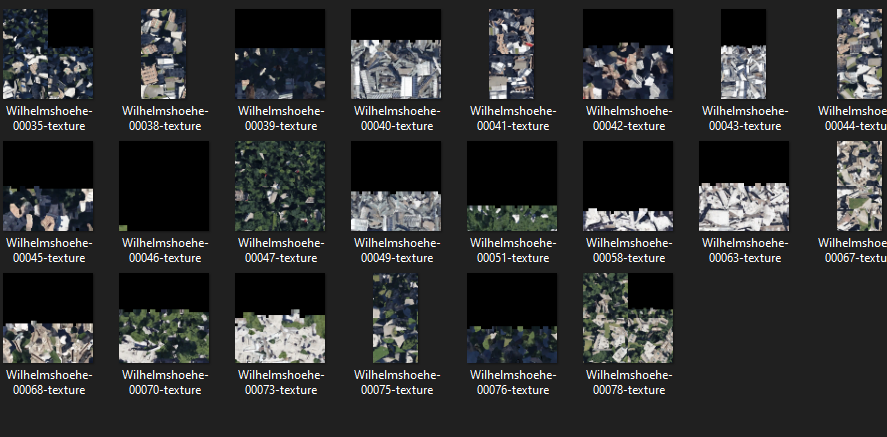Click the Wilhelmshoehe-00068-texture thumbnail
This screenshot has height=437, width=887.
point(48,318)
